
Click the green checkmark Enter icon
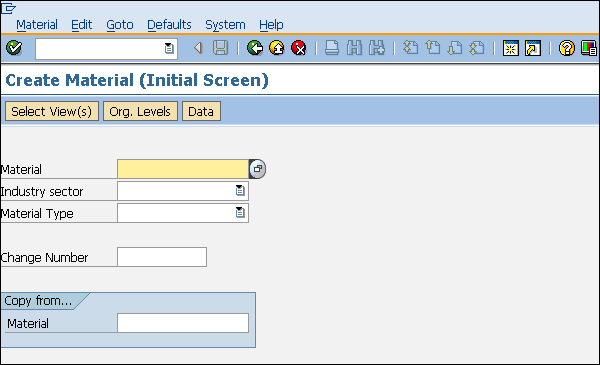click(x=14, y=48)
